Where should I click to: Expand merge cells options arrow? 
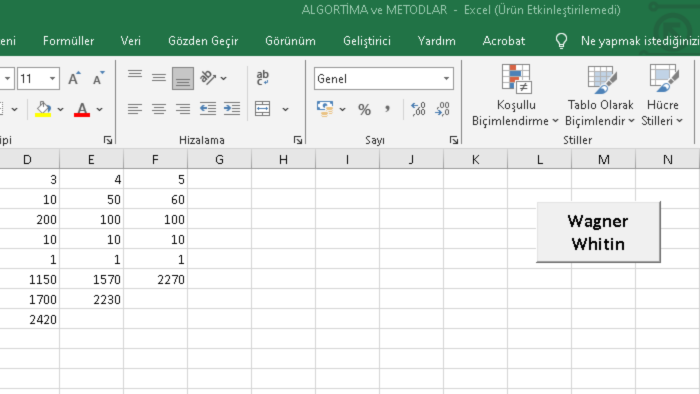285,109
